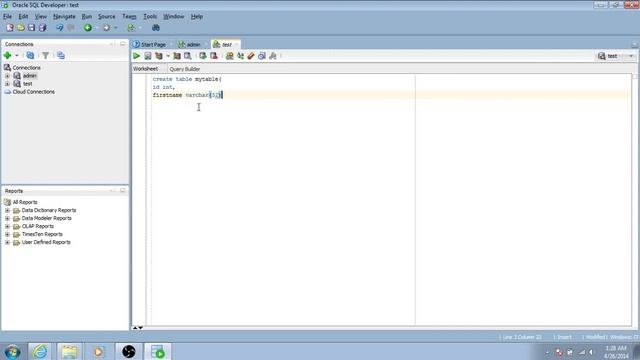Click the Commit icon in worksheet toolbar
The width and height of the screenshot is (640, 360).
point(203,56)
